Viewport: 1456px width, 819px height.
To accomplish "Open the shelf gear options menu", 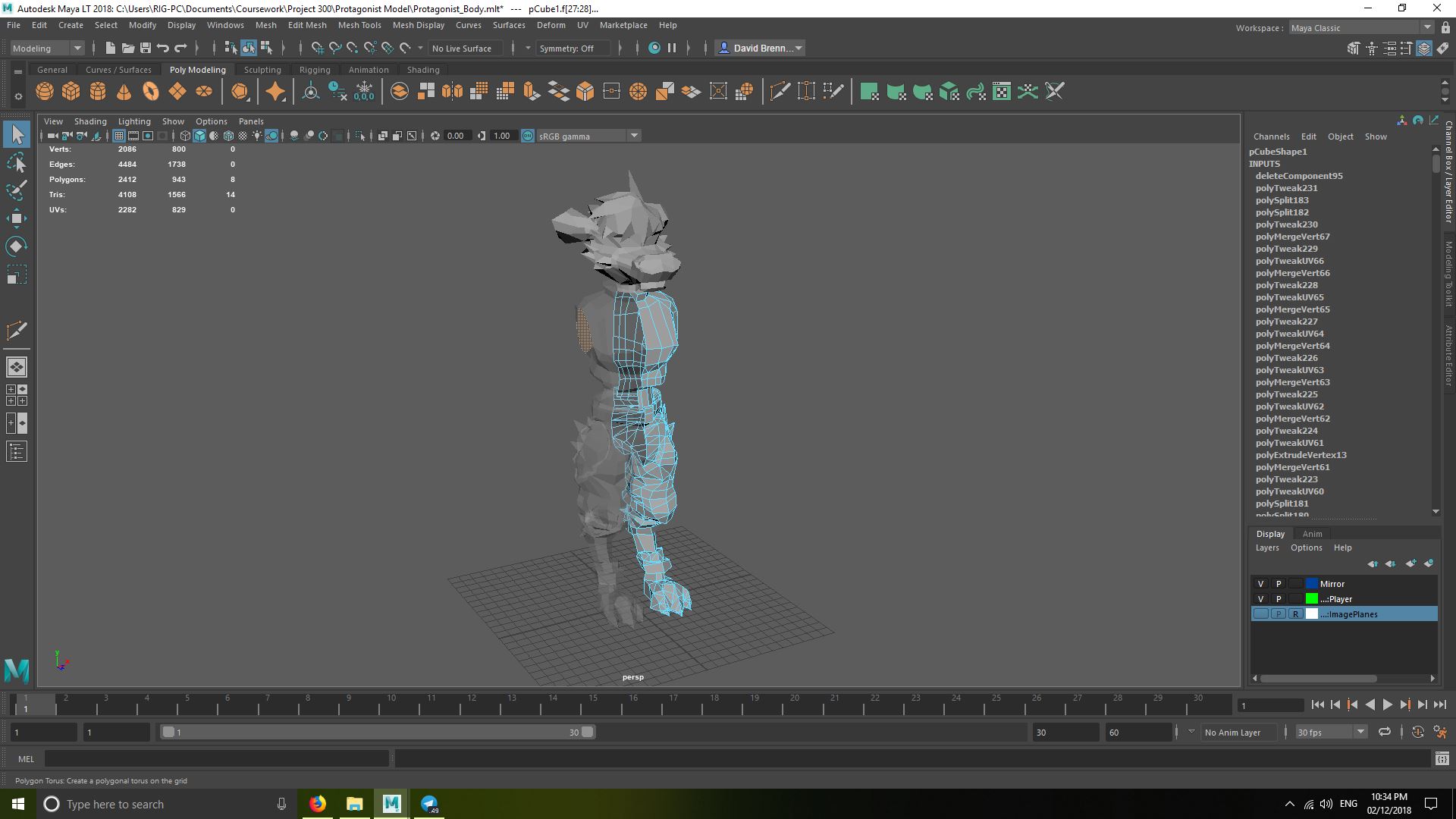I will coord(18,96).
